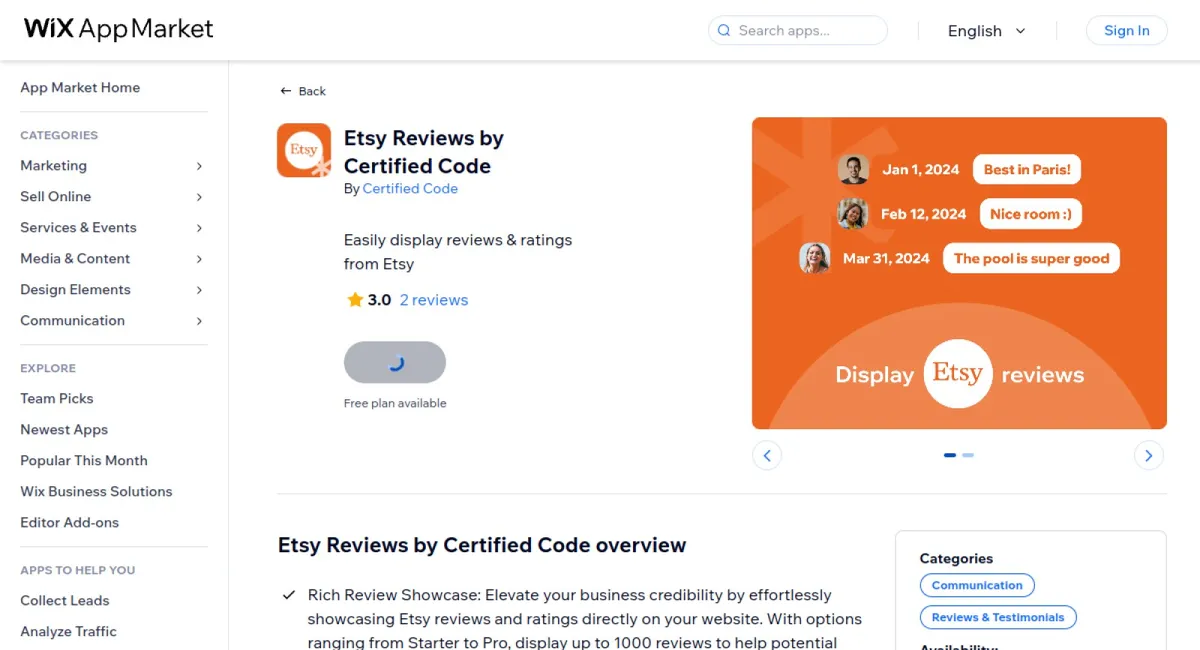
Task: Open Collect Leads
Action: coord(65,600)
